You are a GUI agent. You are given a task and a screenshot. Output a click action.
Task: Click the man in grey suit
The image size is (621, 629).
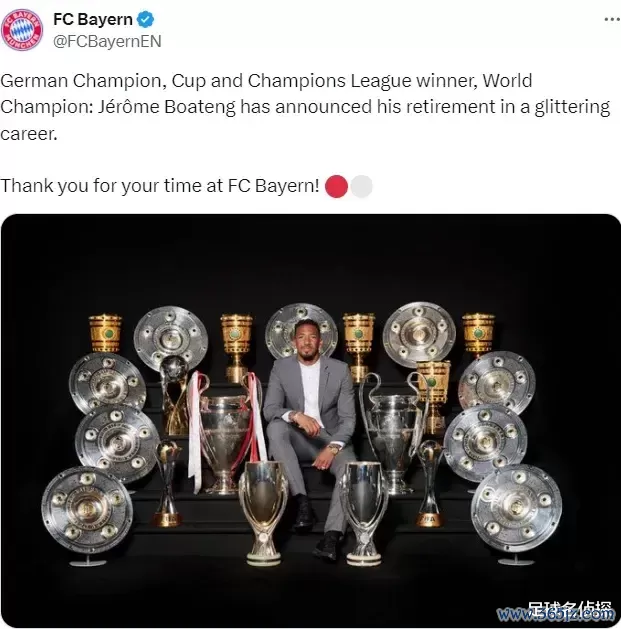click(x=311, y=437)
